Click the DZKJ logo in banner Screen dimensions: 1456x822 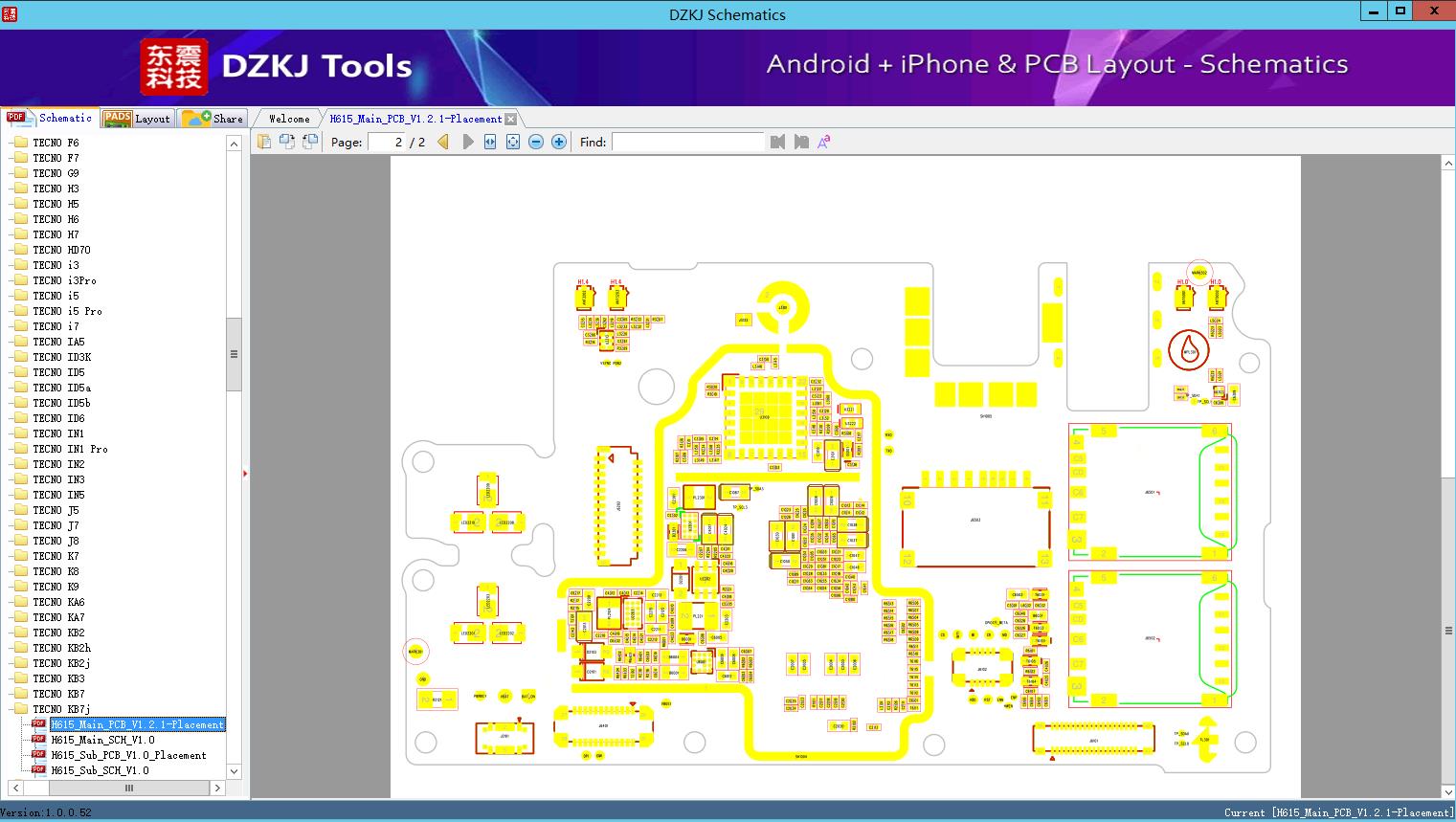click(x=174, y=67)
